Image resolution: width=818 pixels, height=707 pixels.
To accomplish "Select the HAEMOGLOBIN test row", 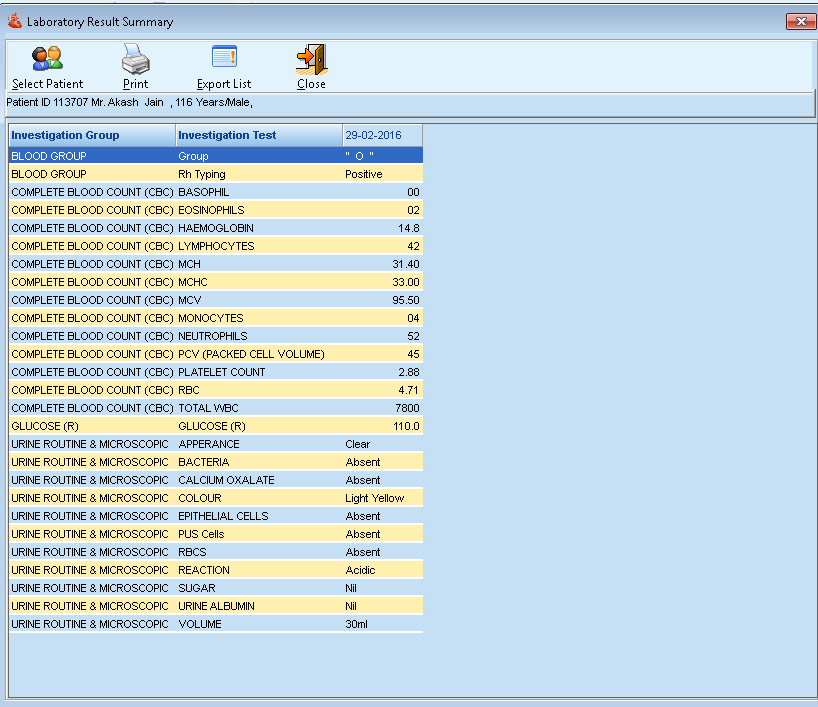I will tap(216, 228).
